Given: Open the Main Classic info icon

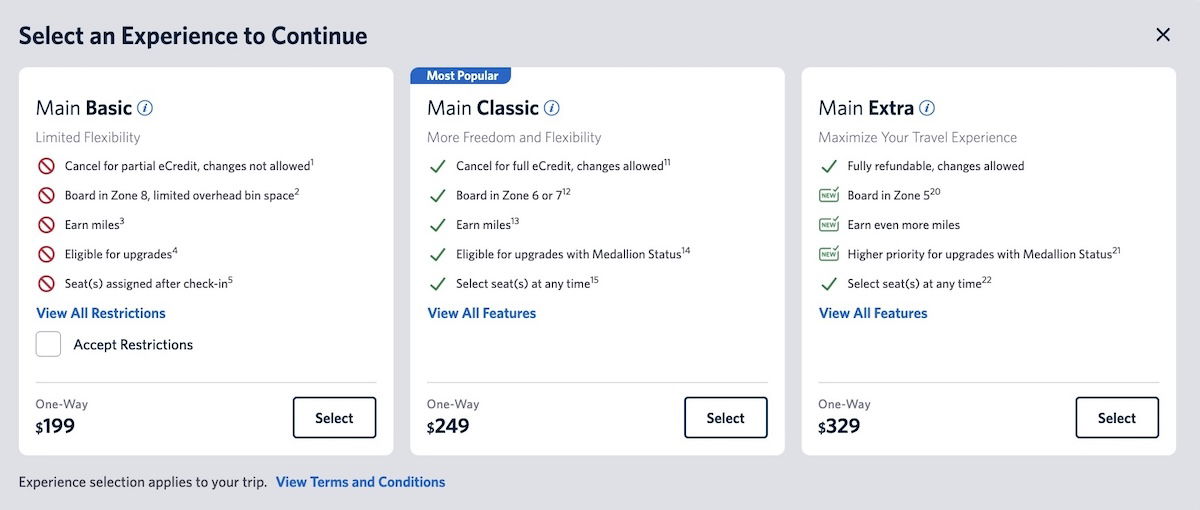Looking at the screenshot, I should coord(551,108).
